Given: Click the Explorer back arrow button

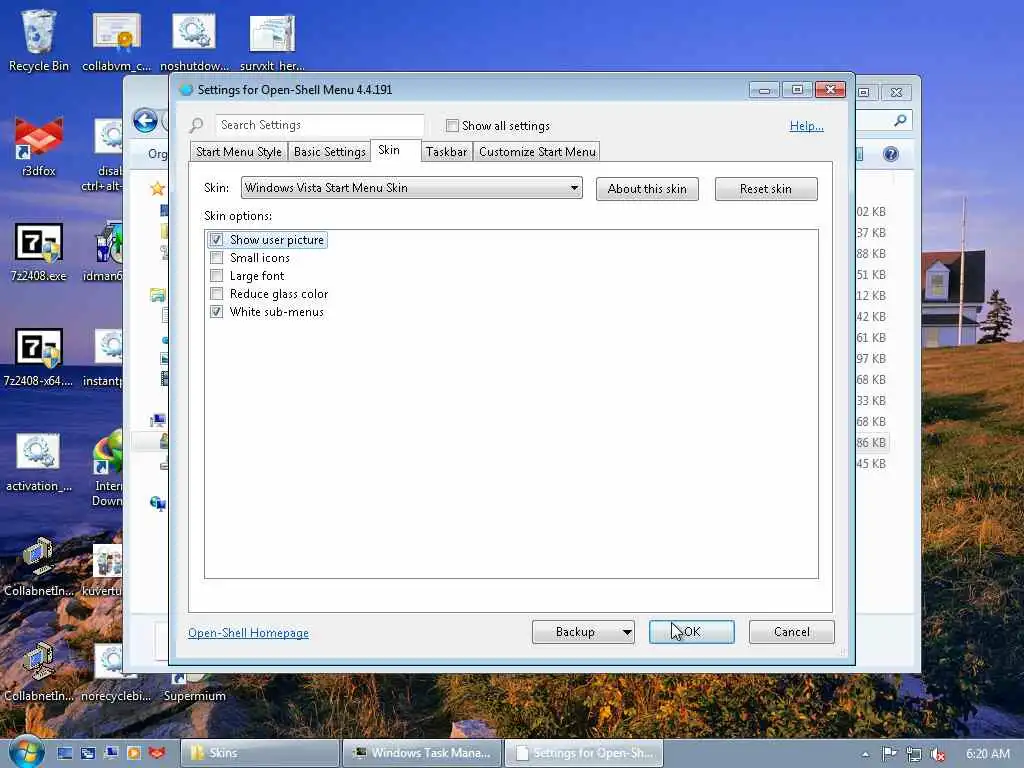Looking at the screenshot, I should coord(145,121).
